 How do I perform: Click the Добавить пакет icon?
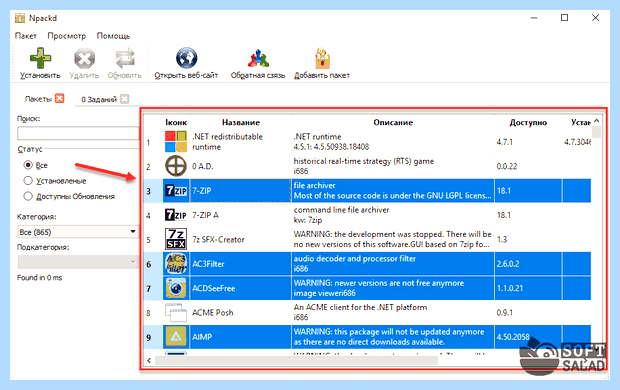click(x=322, y=58)
